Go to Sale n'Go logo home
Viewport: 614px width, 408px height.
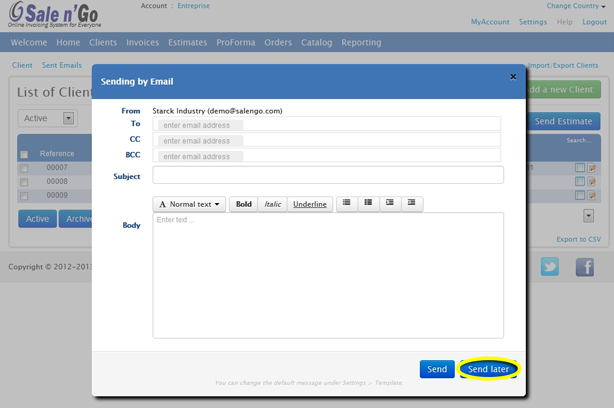pyautogui.click(x=54, y=15)
